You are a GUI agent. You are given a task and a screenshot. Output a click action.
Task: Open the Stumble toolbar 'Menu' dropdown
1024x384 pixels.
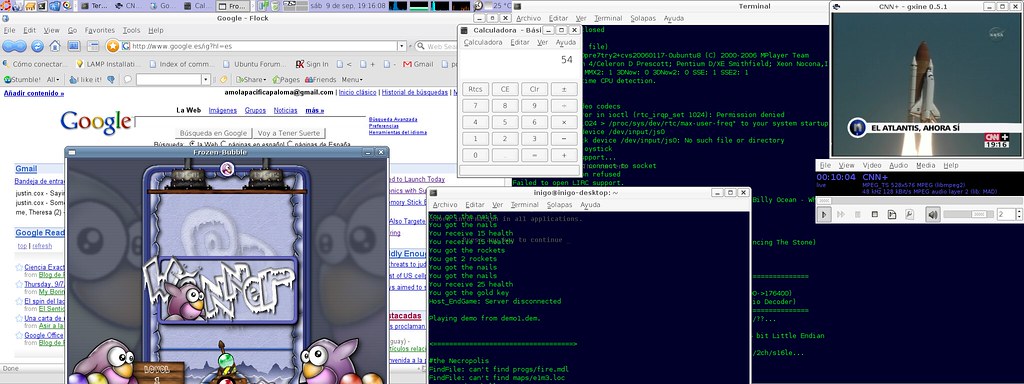tap(351, 80)
